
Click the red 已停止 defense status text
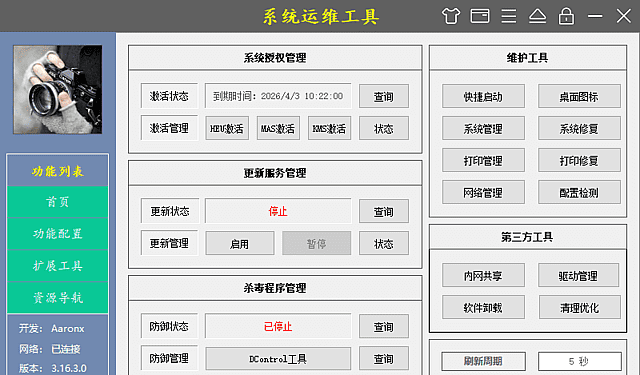[278, 326]
